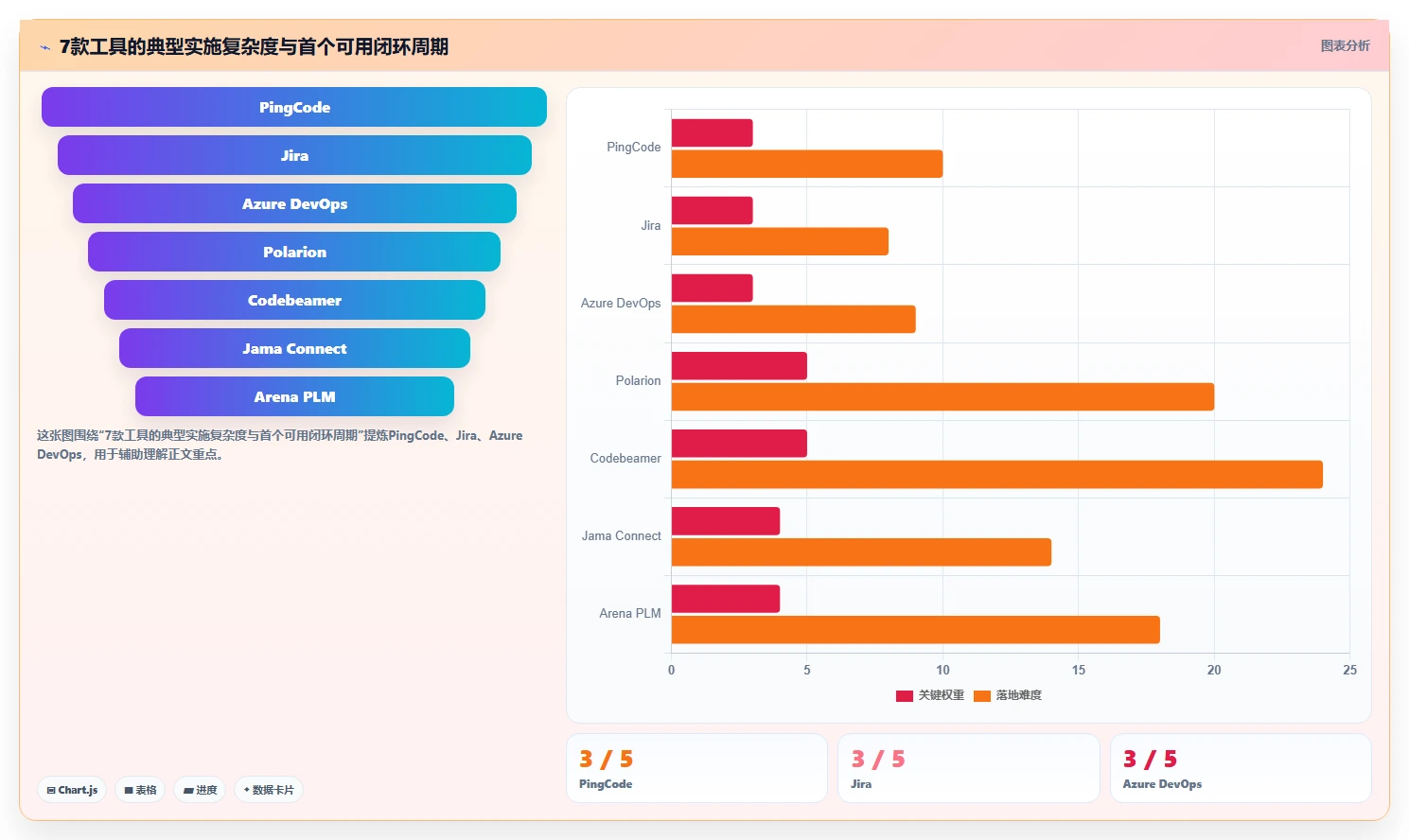Screen dimensions: 1409x840
Task: Click the 表格 tag
Action: 140,790
